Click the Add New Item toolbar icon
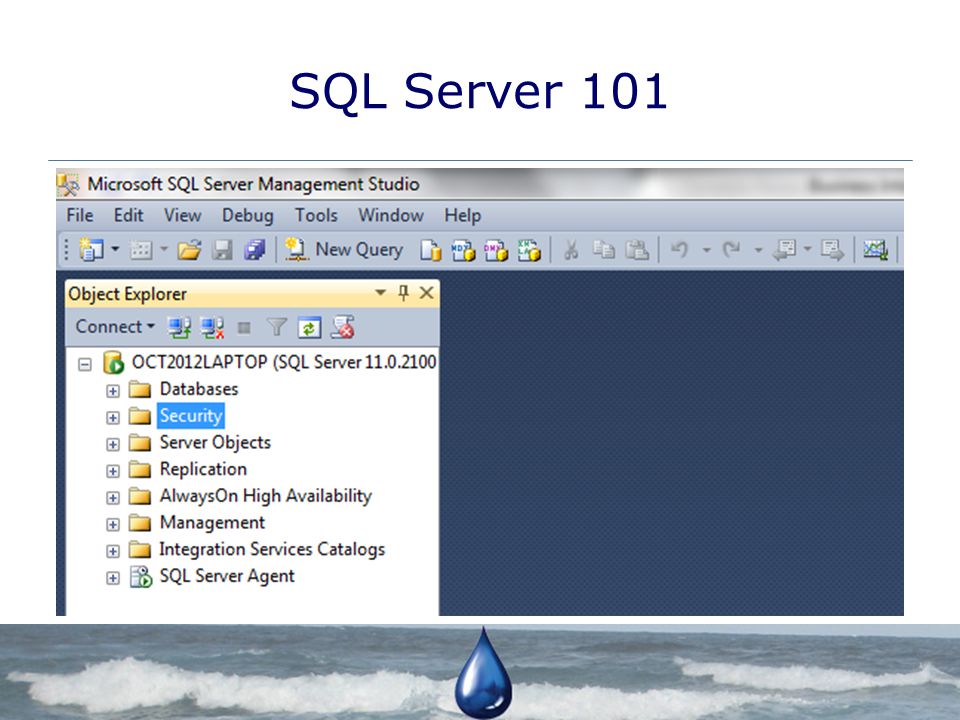 (x=141, y=250)
